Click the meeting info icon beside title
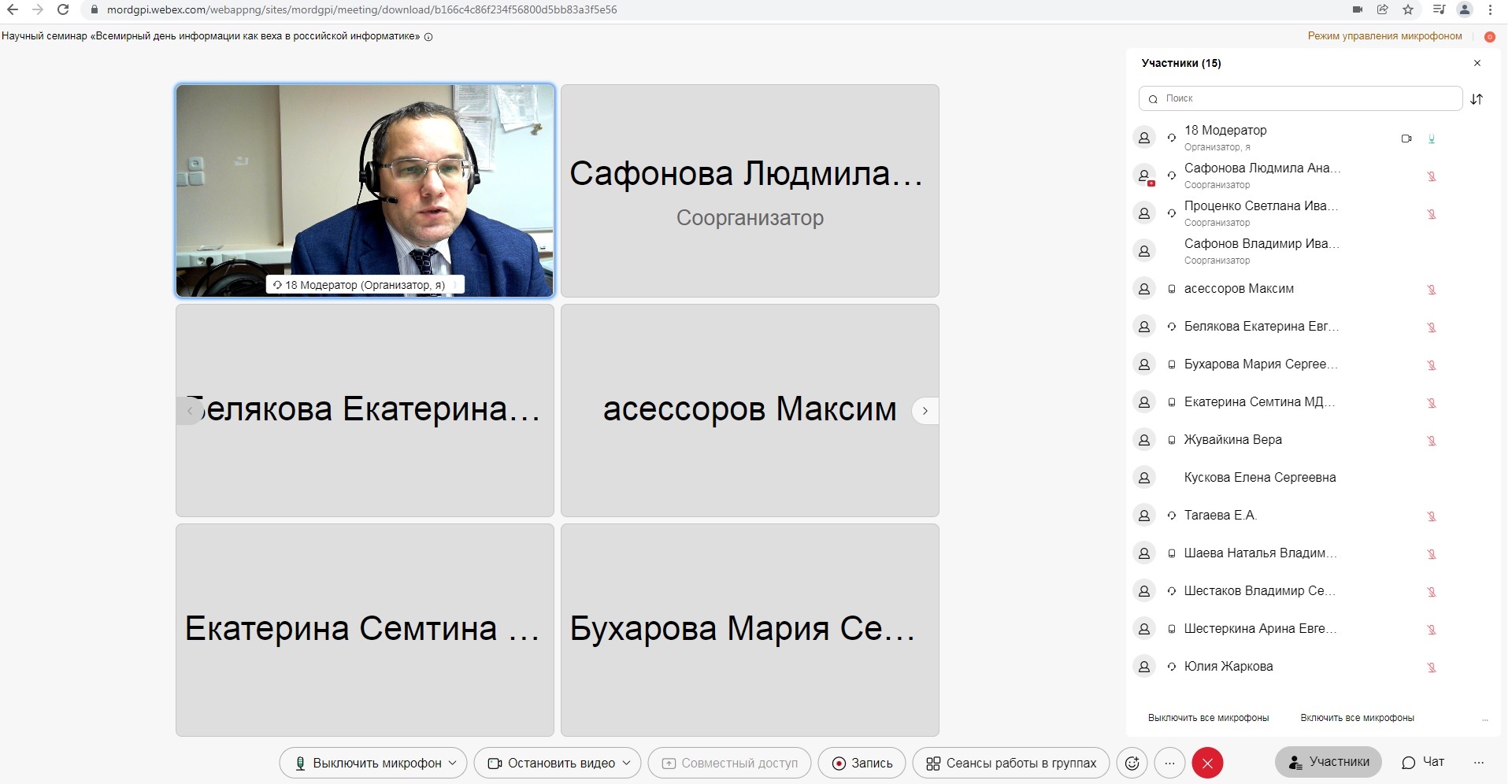The width and height of the screenshot is (1512, 784). point(428,36)
